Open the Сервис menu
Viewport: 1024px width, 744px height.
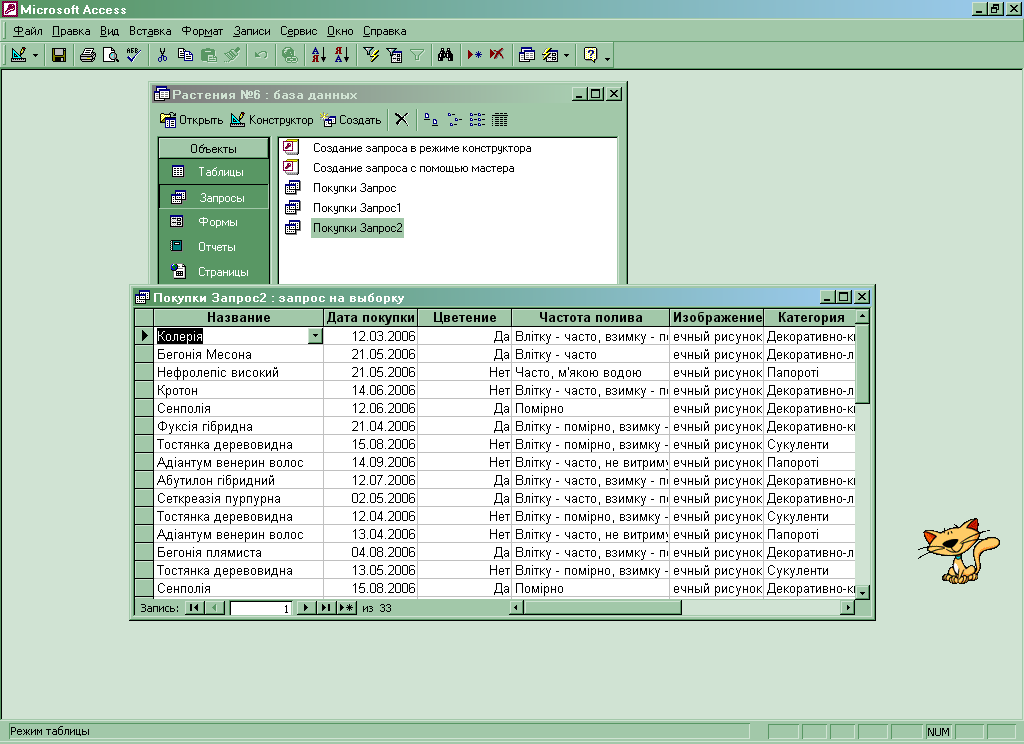(x=298, y=31)
